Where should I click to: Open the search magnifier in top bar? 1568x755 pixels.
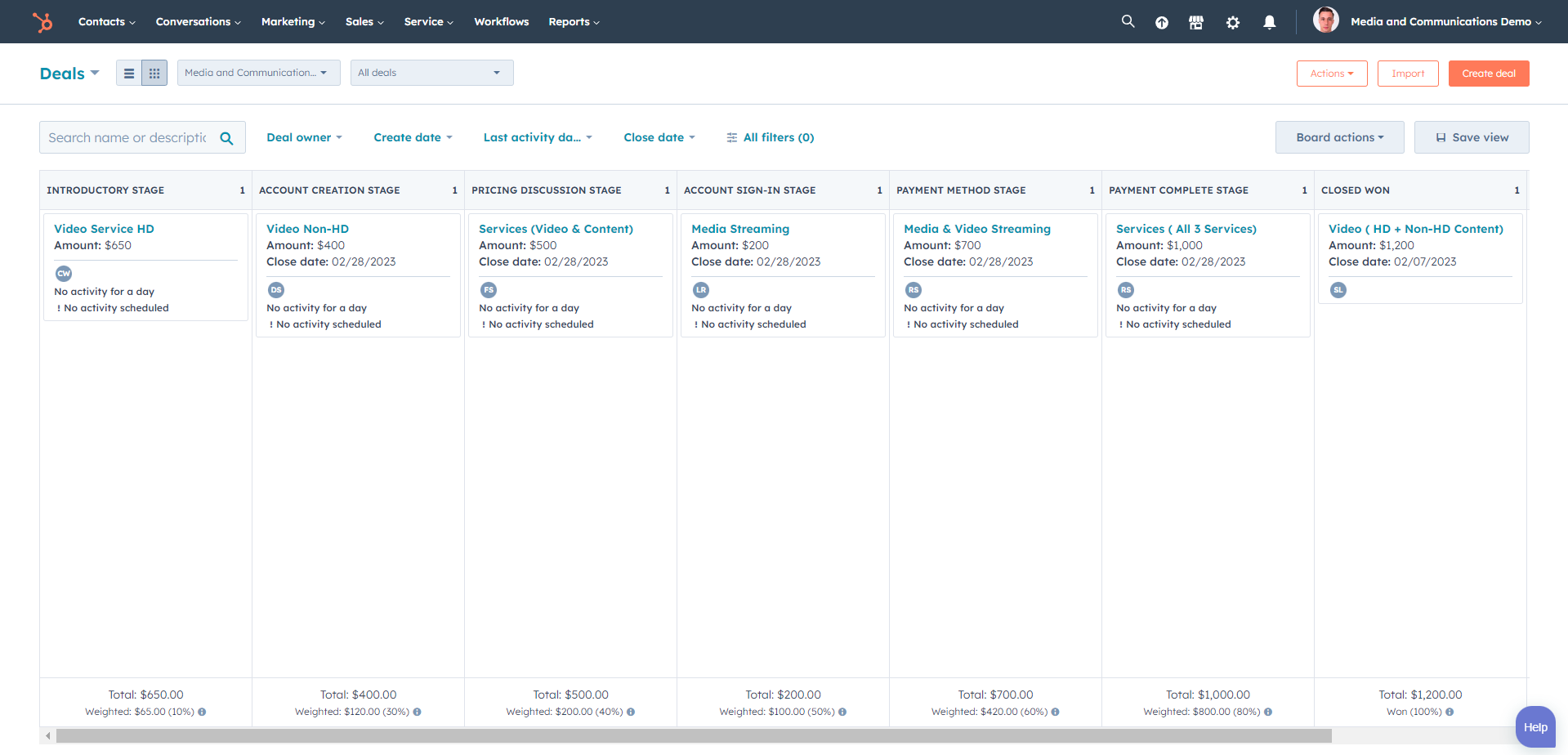click(1128, 22)
